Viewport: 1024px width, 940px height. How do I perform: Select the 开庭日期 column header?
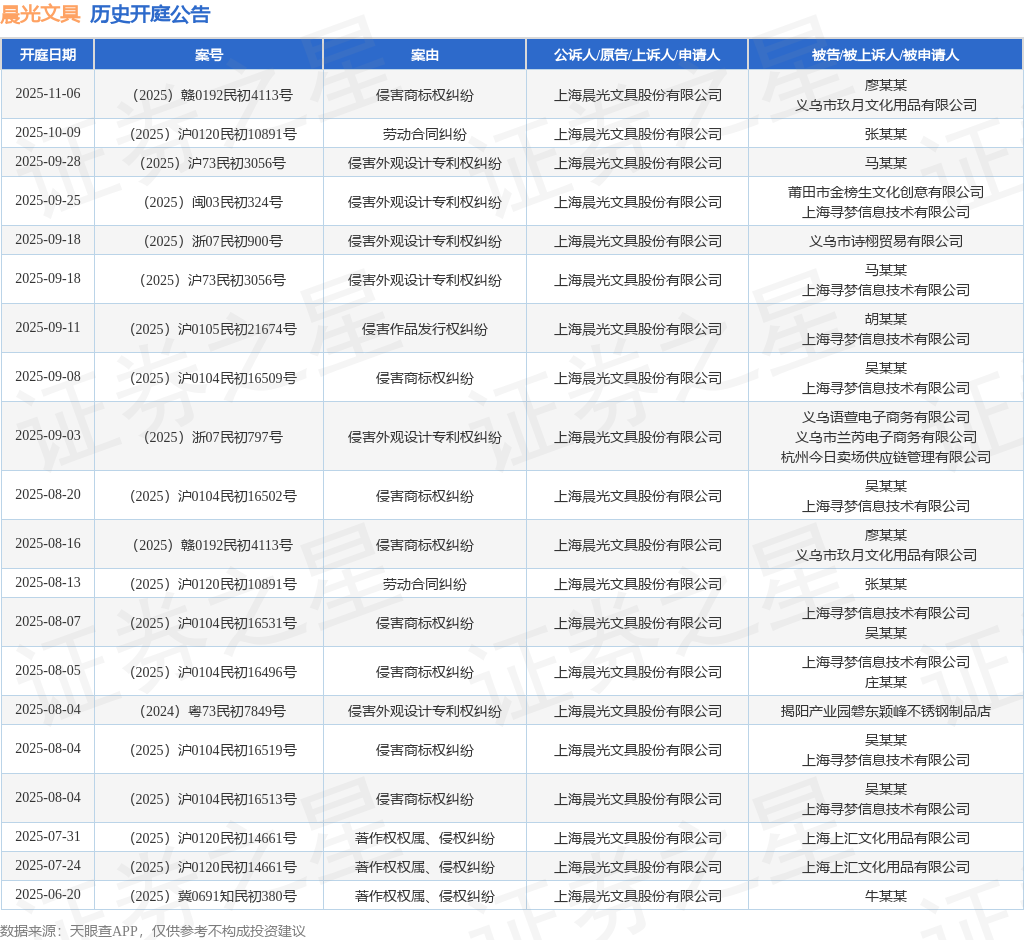click(48, 55)
